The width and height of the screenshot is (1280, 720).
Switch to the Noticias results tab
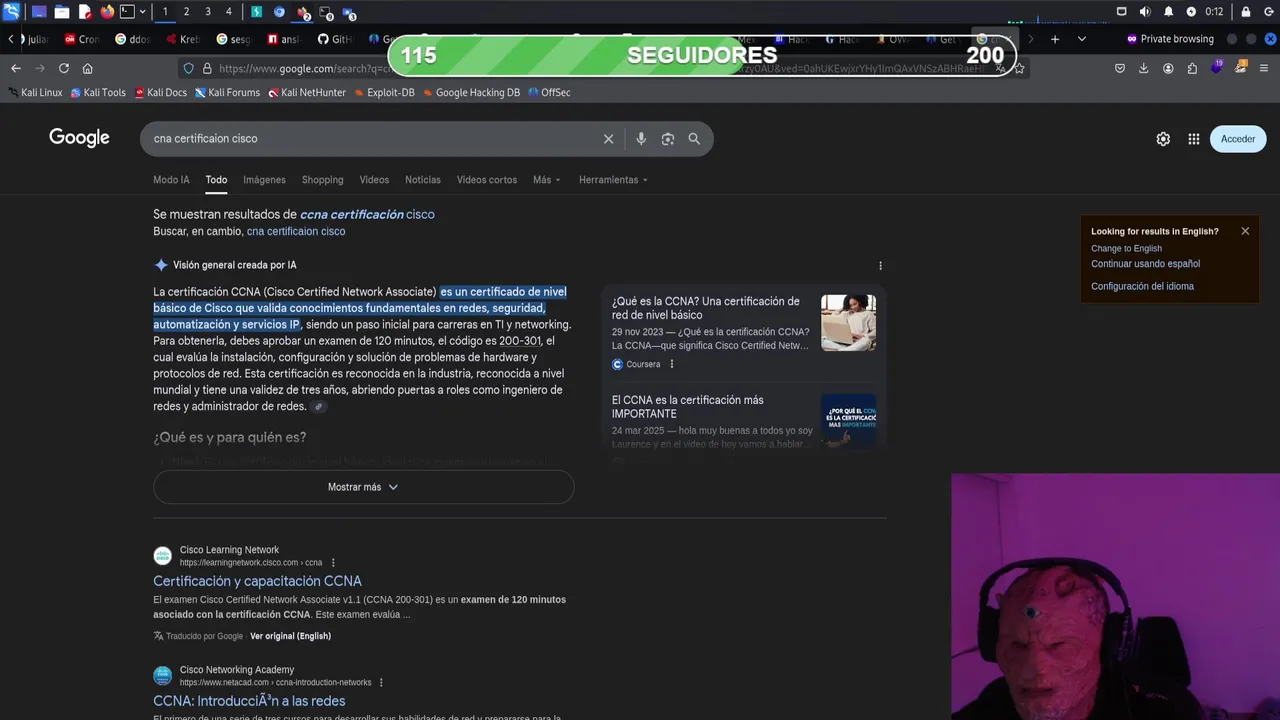click(x=423, y=180)
